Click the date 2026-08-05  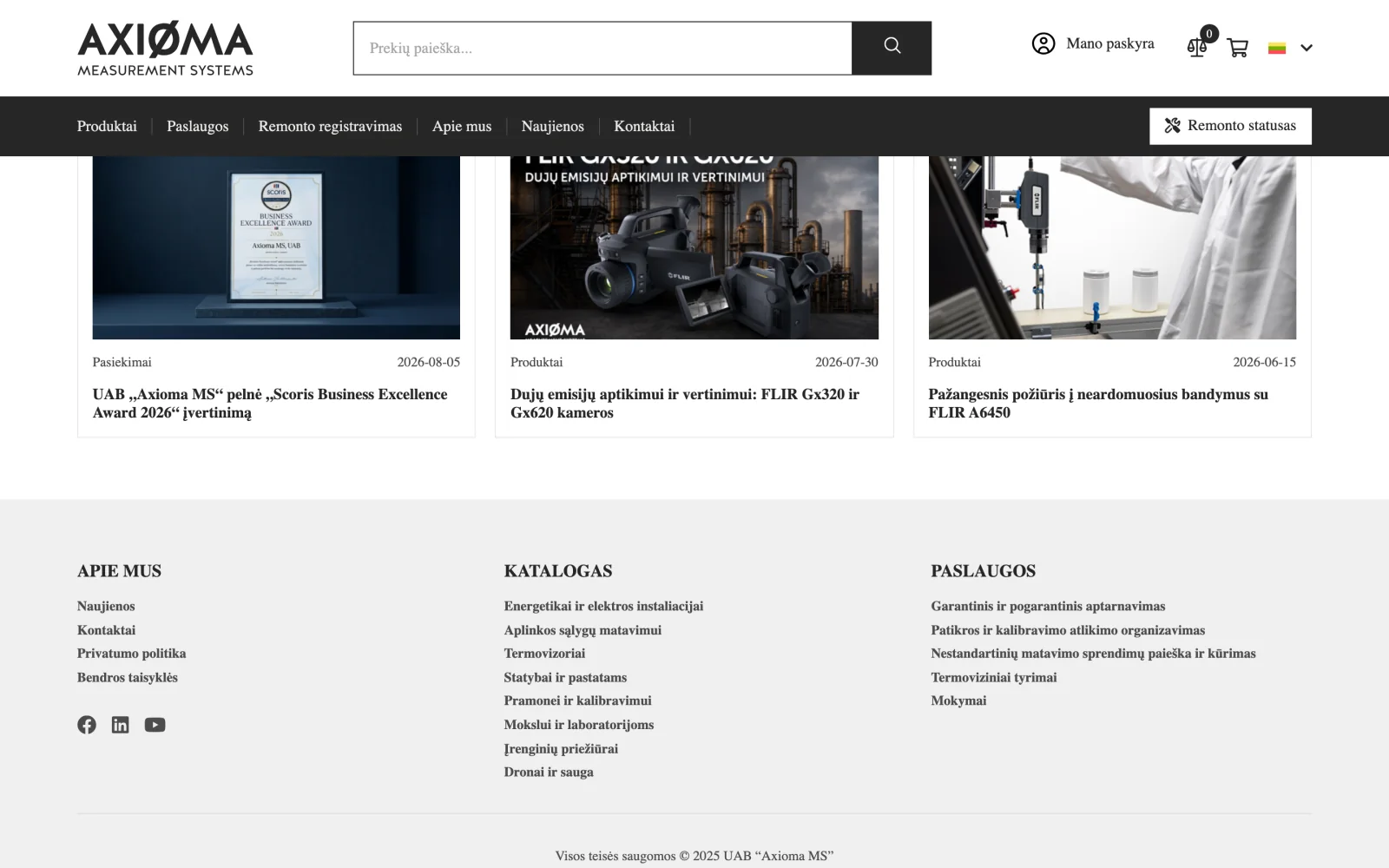point(429,362)
